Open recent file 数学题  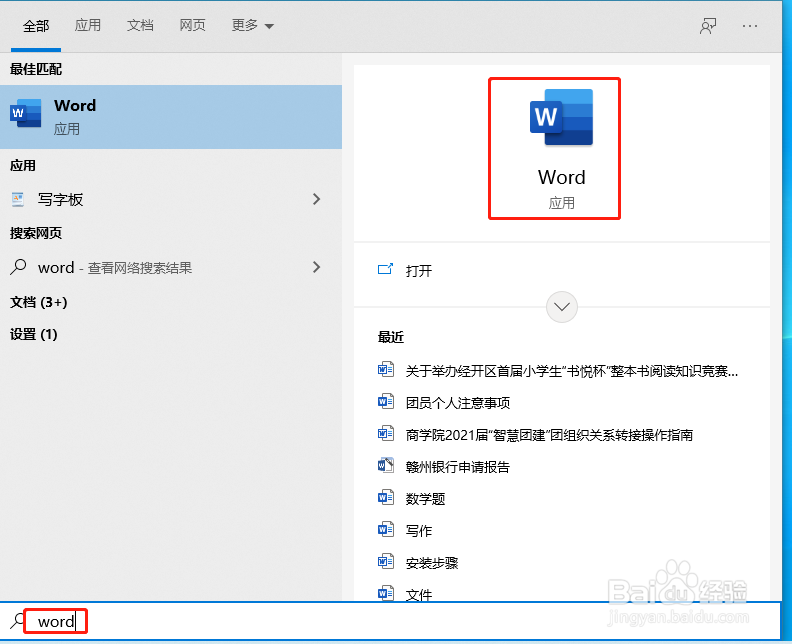[x=425, y=499]
